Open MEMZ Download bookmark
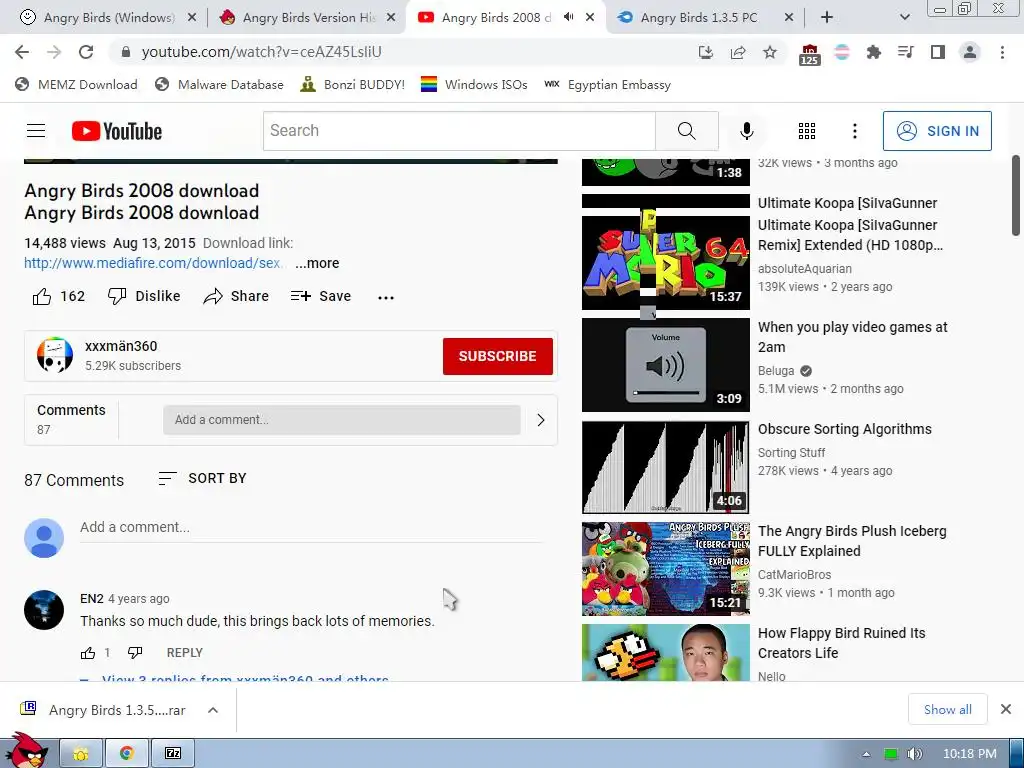Viewport: 1024px width, 768px height. tap(76, 85)
